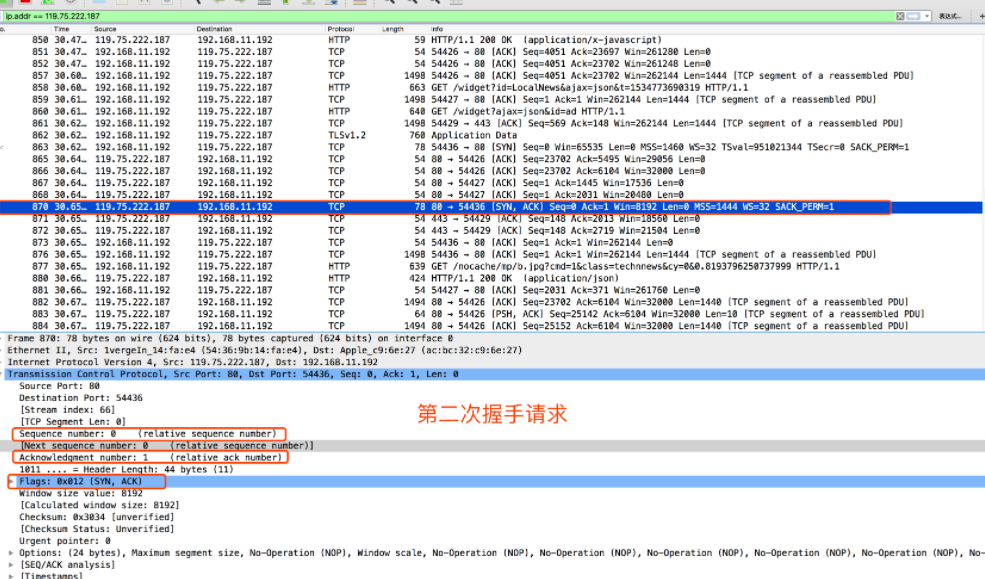Select packet 866 with Ack=6104 Win=32000
The height and width of the screenshot is (579, 985).
[492, 171]
